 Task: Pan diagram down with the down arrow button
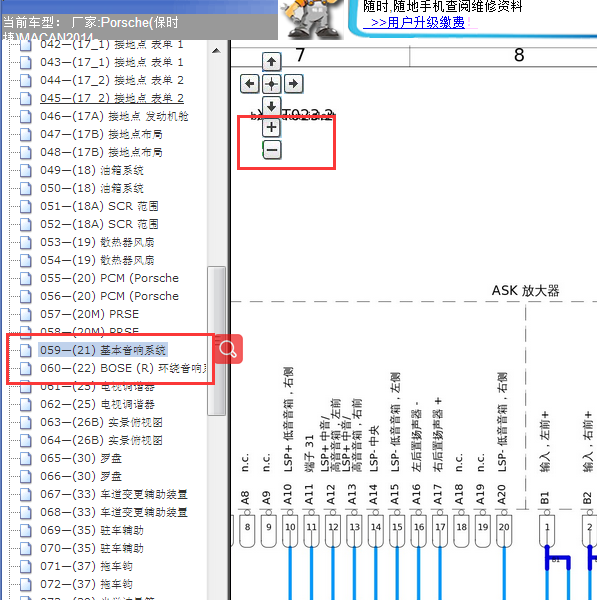coord(271,106)
